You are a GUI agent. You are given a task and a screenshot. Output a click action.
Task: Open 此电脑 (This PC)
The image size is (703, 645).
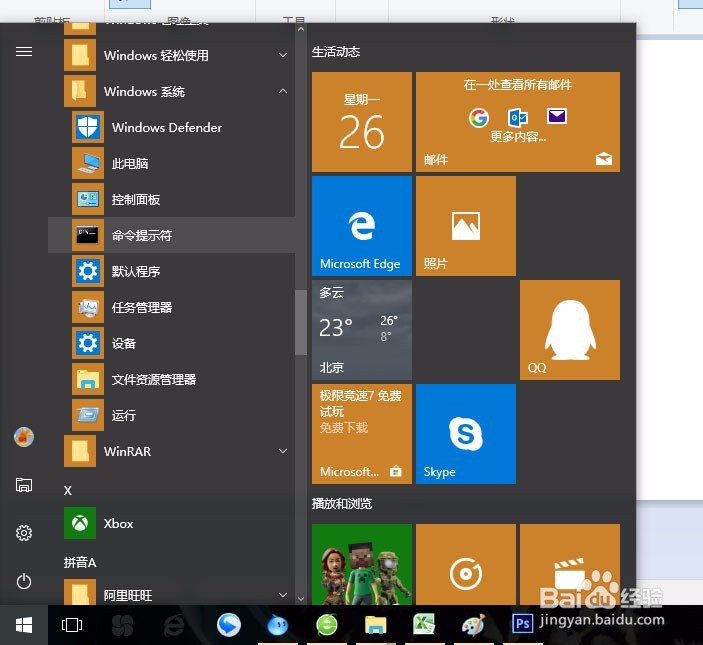(x=171, y=163)
